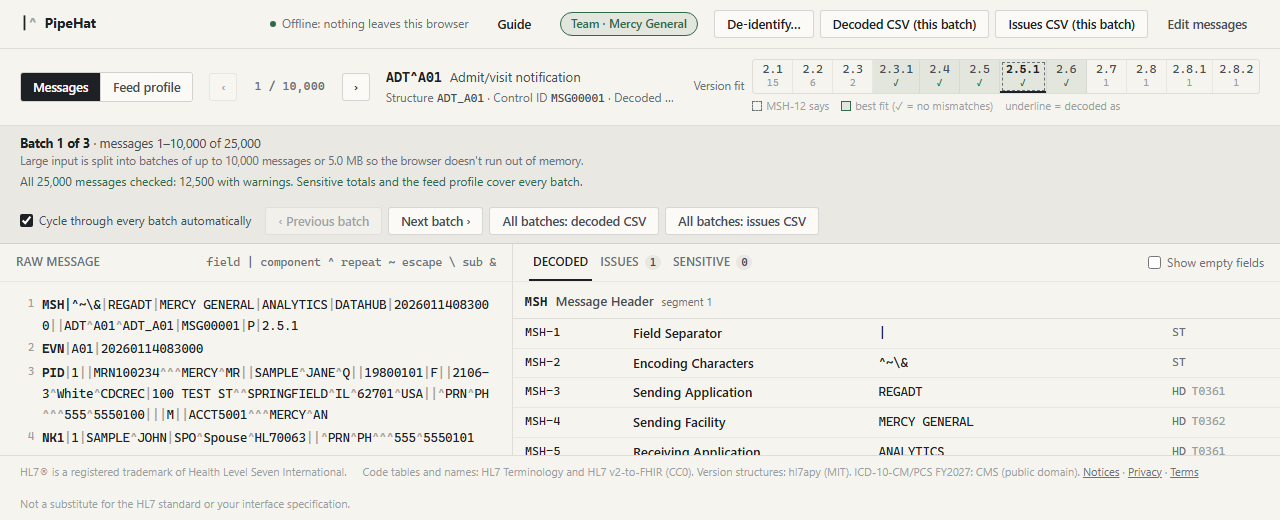Open the Terms link
This screenshot has height=520, width=1280.
tap(1184, 472)
